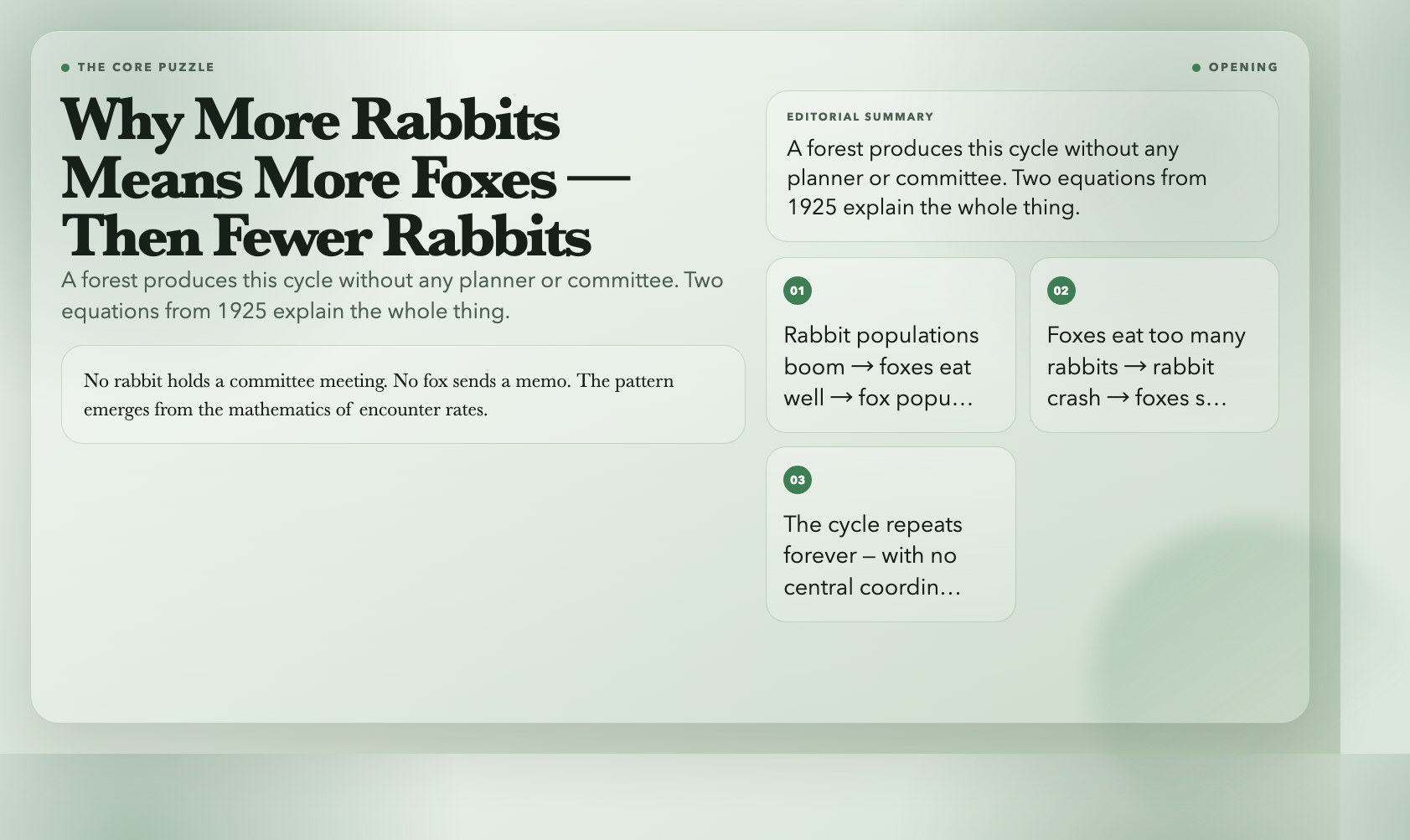Click the green dot beside OPENING
Screen dimensions: 1410x840
coord(1196,68)
